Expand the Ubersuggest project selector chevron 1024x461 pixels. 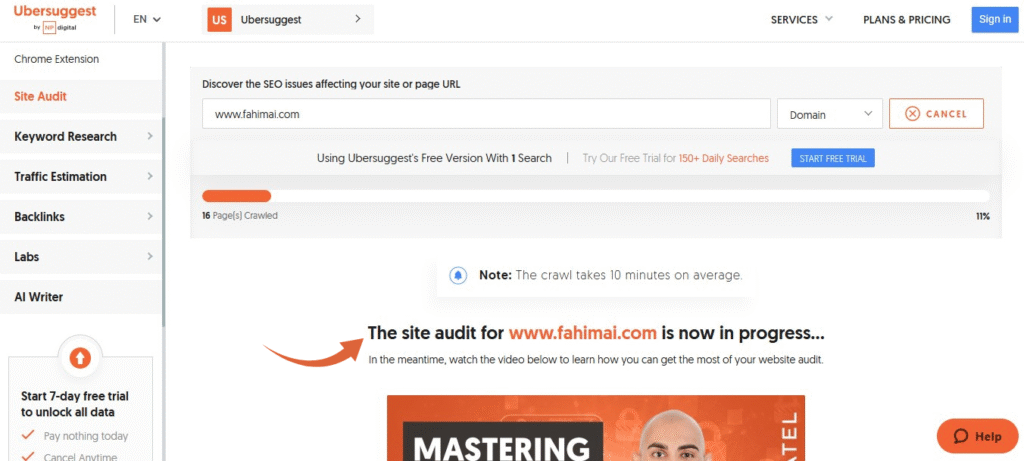[357, 19]
